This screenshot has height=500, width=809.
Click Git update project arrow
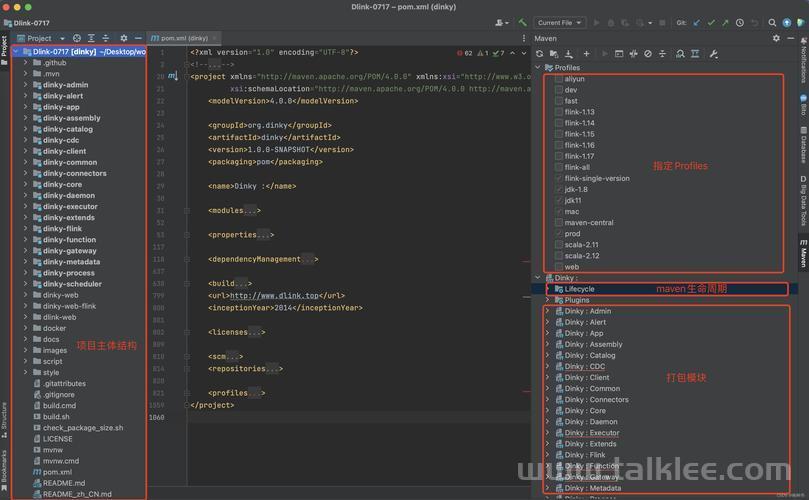[697, 23]
